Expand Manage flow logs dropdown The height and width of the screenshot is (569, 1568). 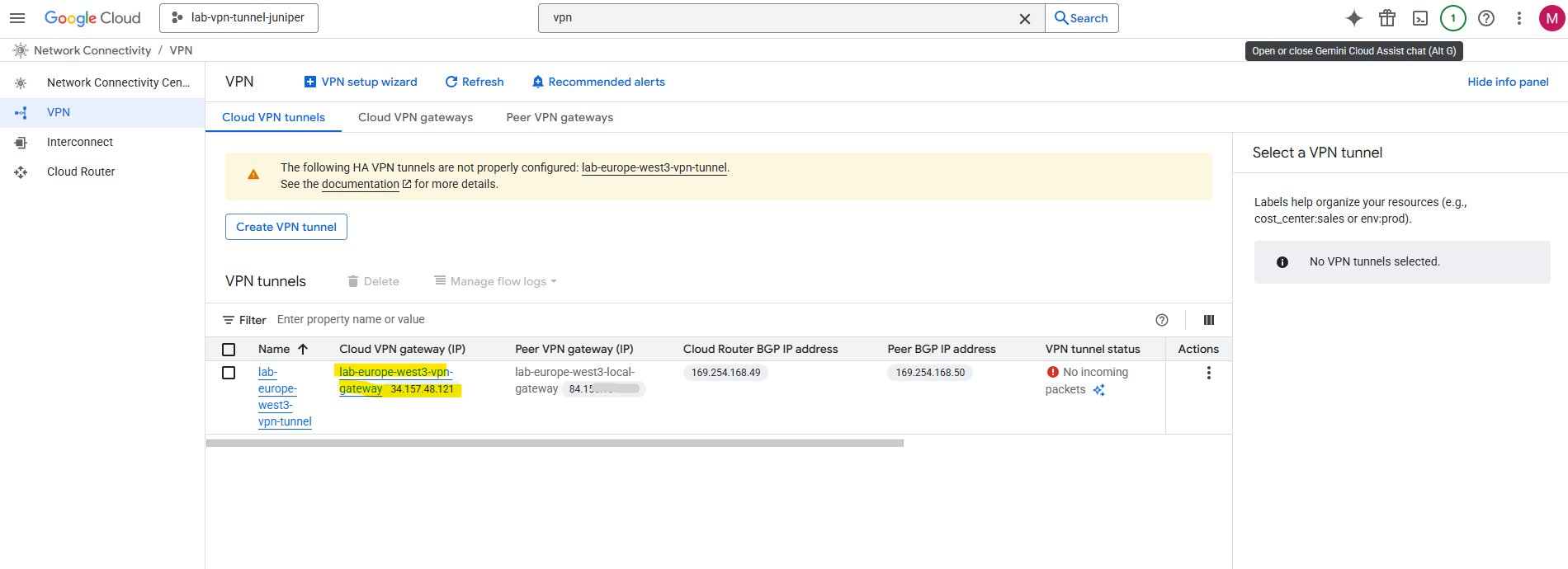click(496, 281)
